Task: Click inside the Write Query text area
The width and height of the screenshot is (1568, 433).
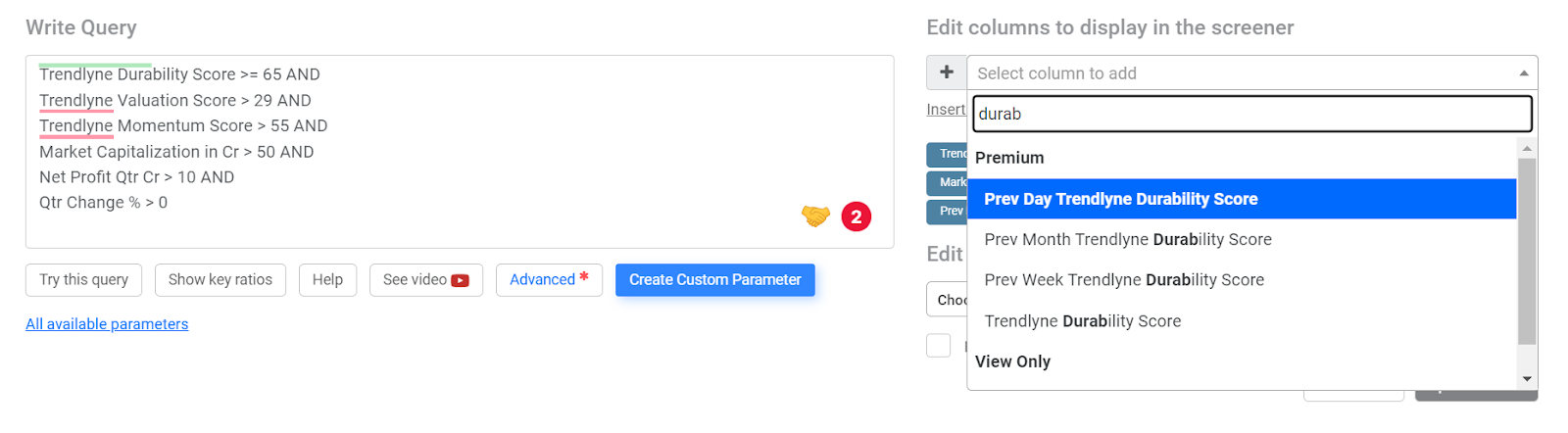Action: tap(460, 152)
